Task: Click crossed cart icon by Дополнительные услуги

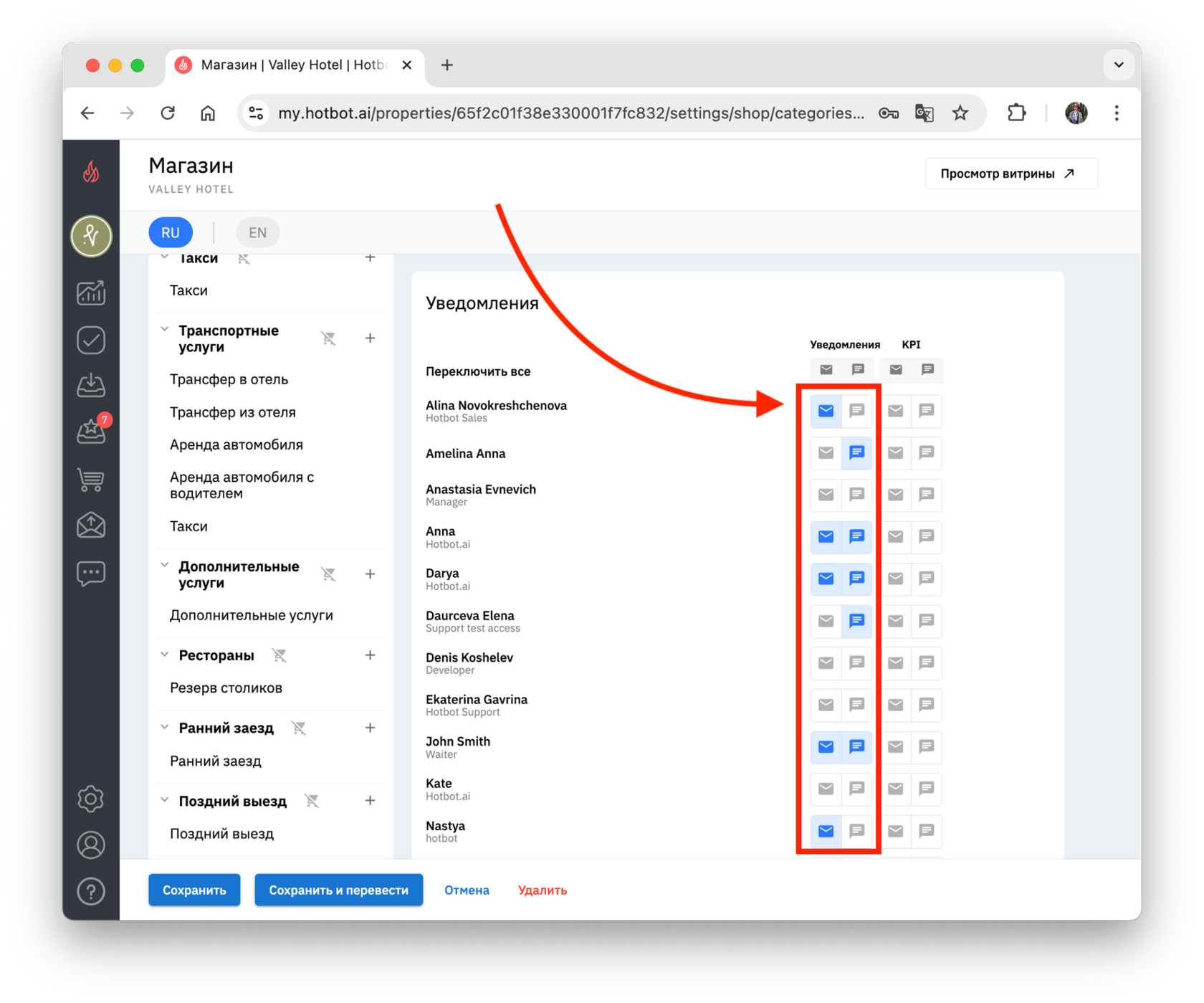Action: coord(328,574)
